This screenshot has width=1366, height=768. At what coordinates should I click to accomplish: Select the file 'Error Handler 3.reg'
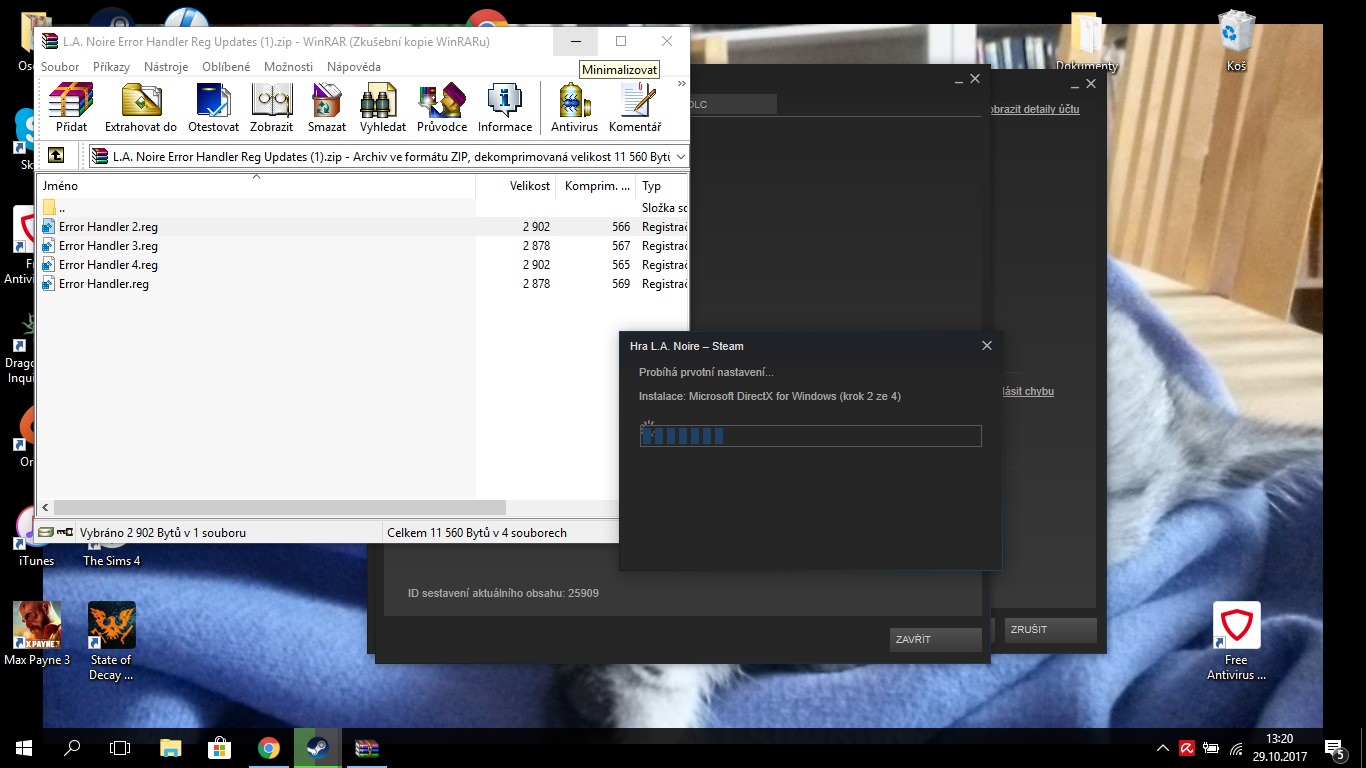point(363,246)
